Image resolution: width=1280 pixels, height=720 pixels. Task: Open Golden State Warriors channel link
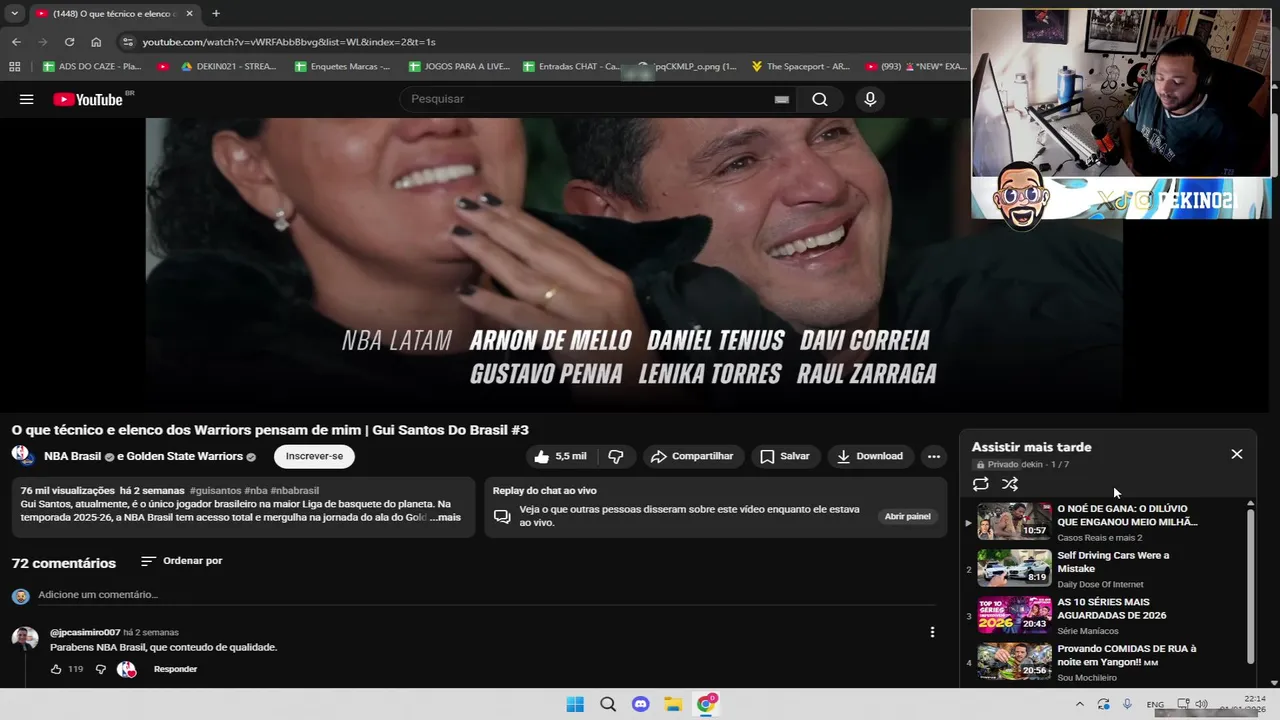tap(186, 456)
